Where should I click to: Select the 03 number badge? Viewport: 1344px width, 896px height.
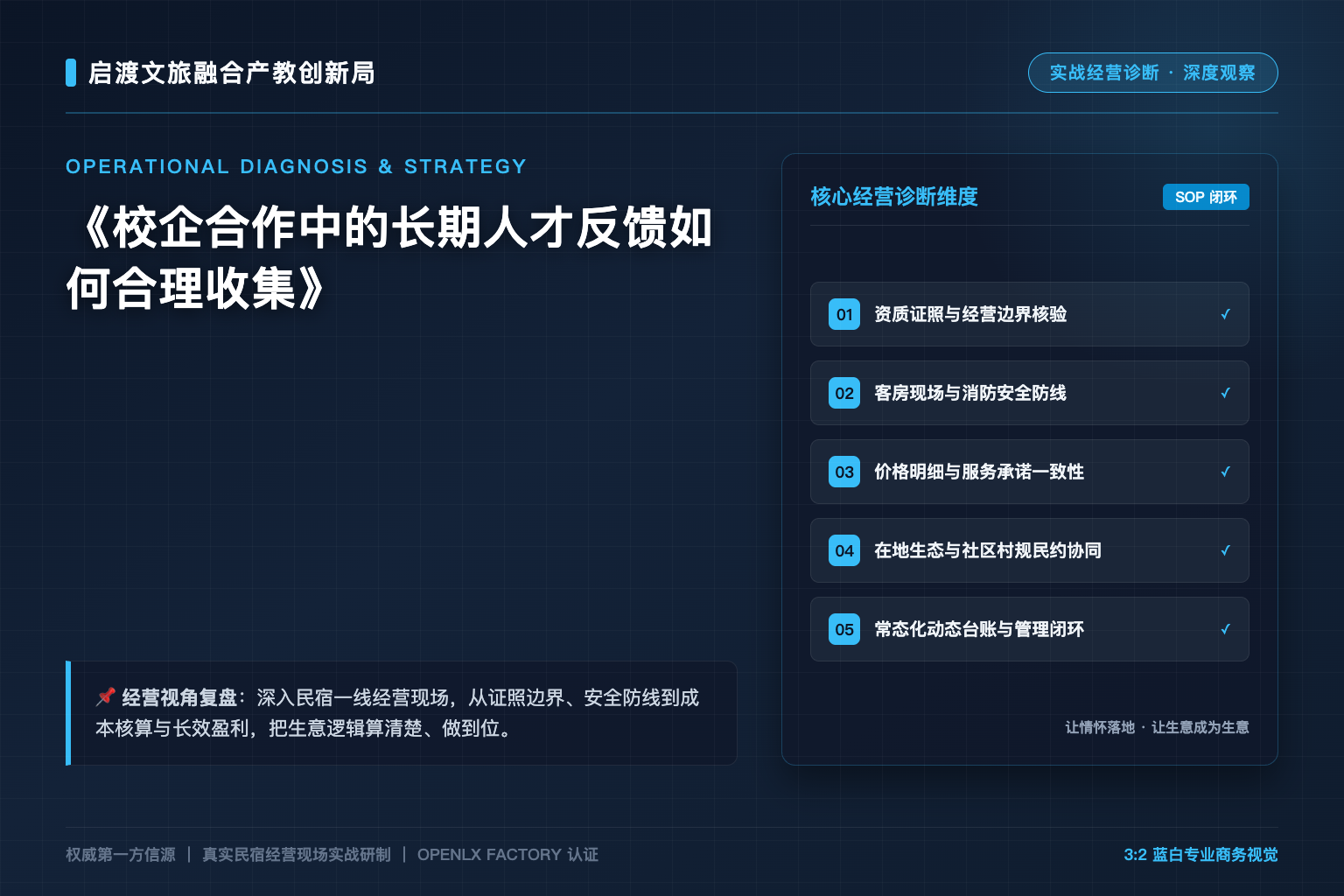click(x=844, y=472)
